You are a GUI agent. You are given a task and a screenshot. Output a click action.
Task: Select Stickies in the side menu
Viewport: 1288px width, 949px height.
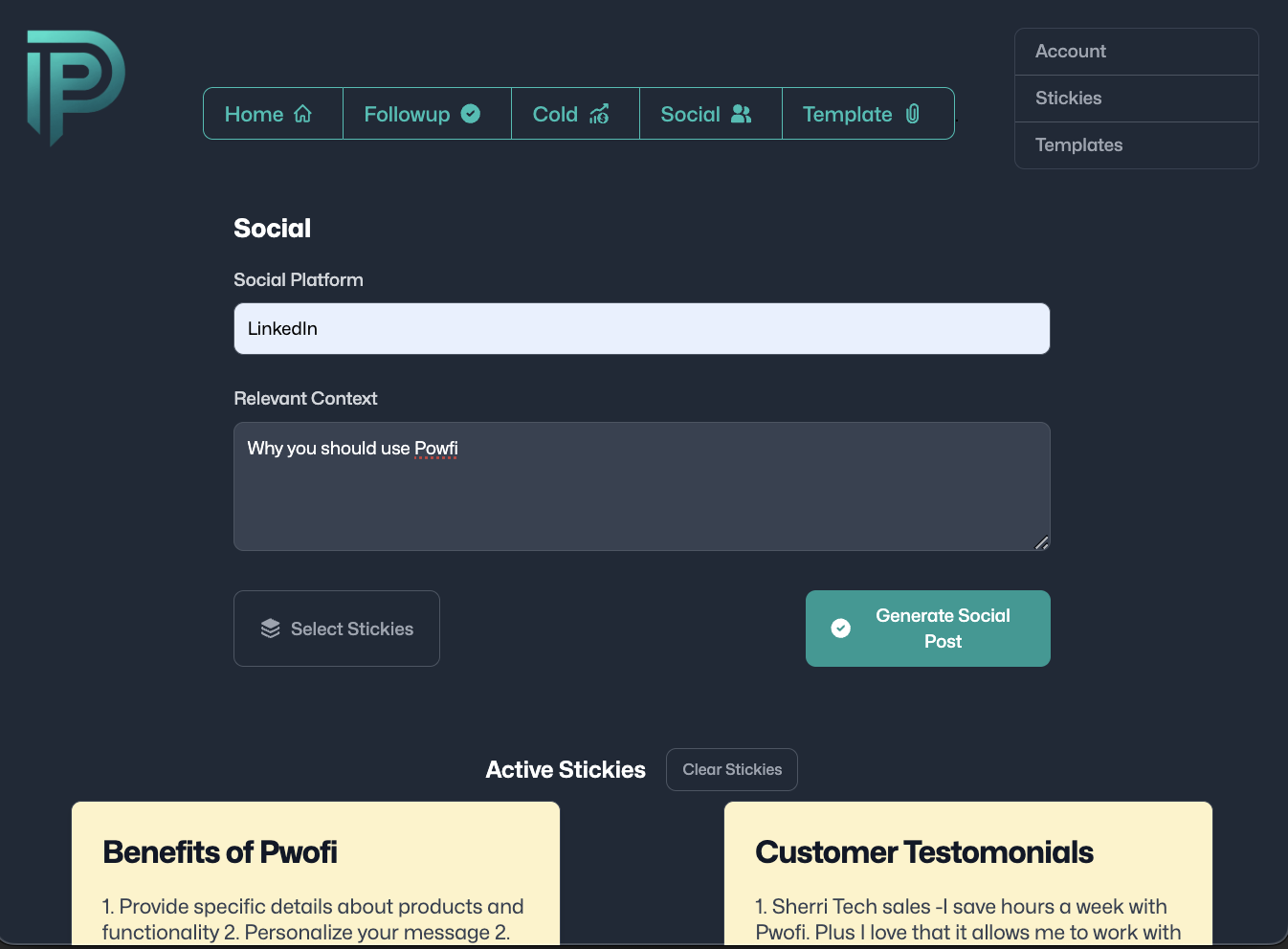click(1069, 99)
